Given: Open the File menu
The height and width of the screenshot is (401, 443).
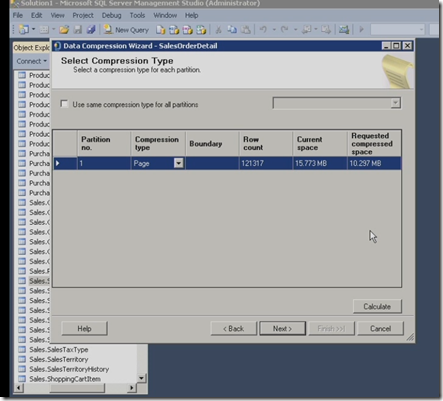Looking at the screenshot, I should (x=18, y=15).
